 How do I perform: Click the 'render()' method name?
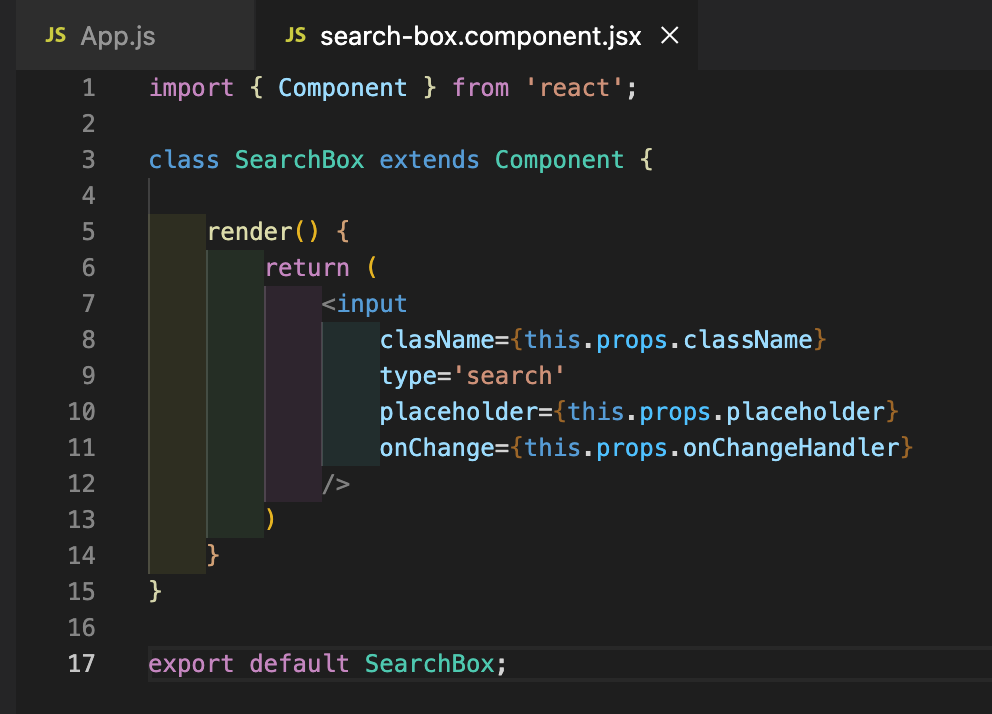click(x=263, y=231)
